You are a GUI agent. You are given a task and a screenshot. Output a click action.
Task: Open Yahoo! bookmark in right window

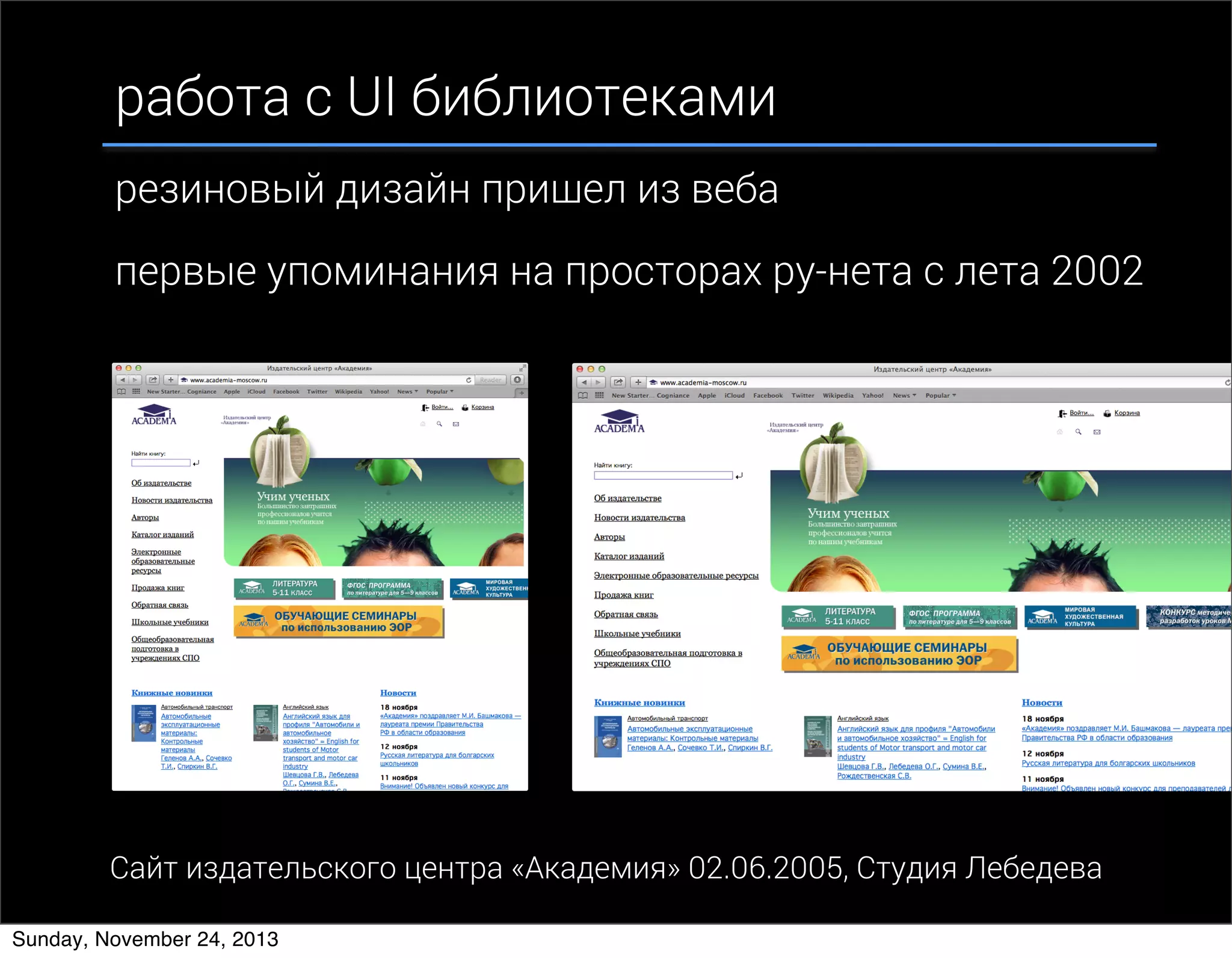872,396
